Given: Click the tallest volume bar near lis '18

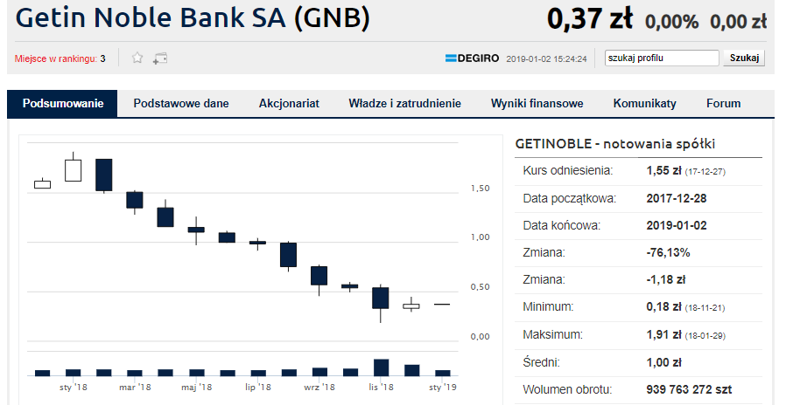Looking at the screenshot, I should [x=381, y=367].
